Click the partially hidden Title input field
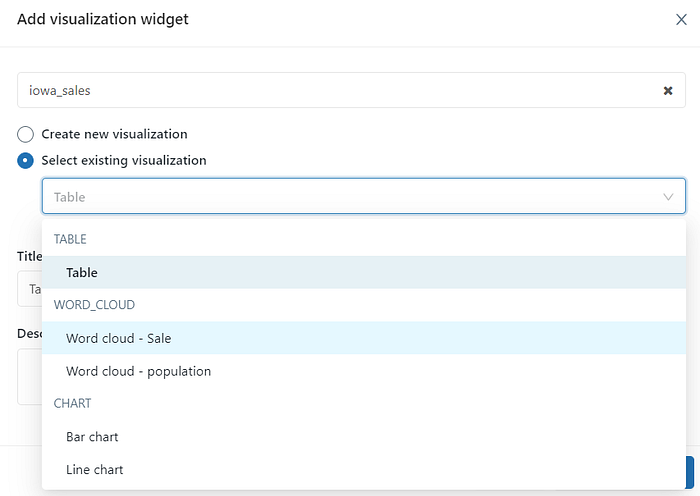This screenshot has width=700, height=496. (29, 289)
